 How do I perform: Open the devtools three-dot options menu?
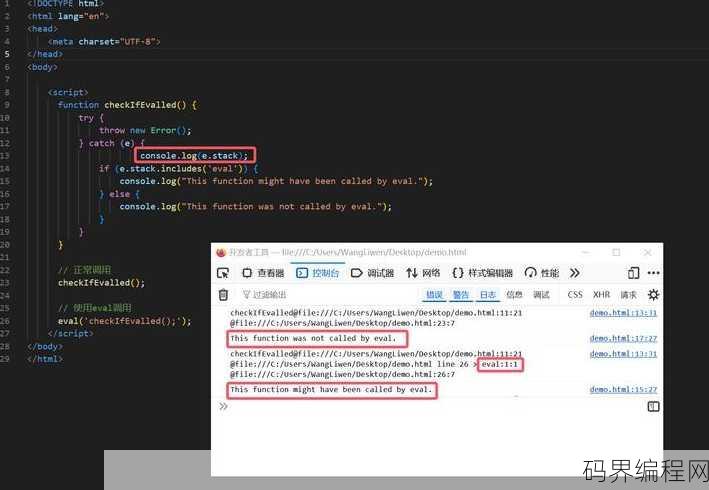[x=653, y=273]
